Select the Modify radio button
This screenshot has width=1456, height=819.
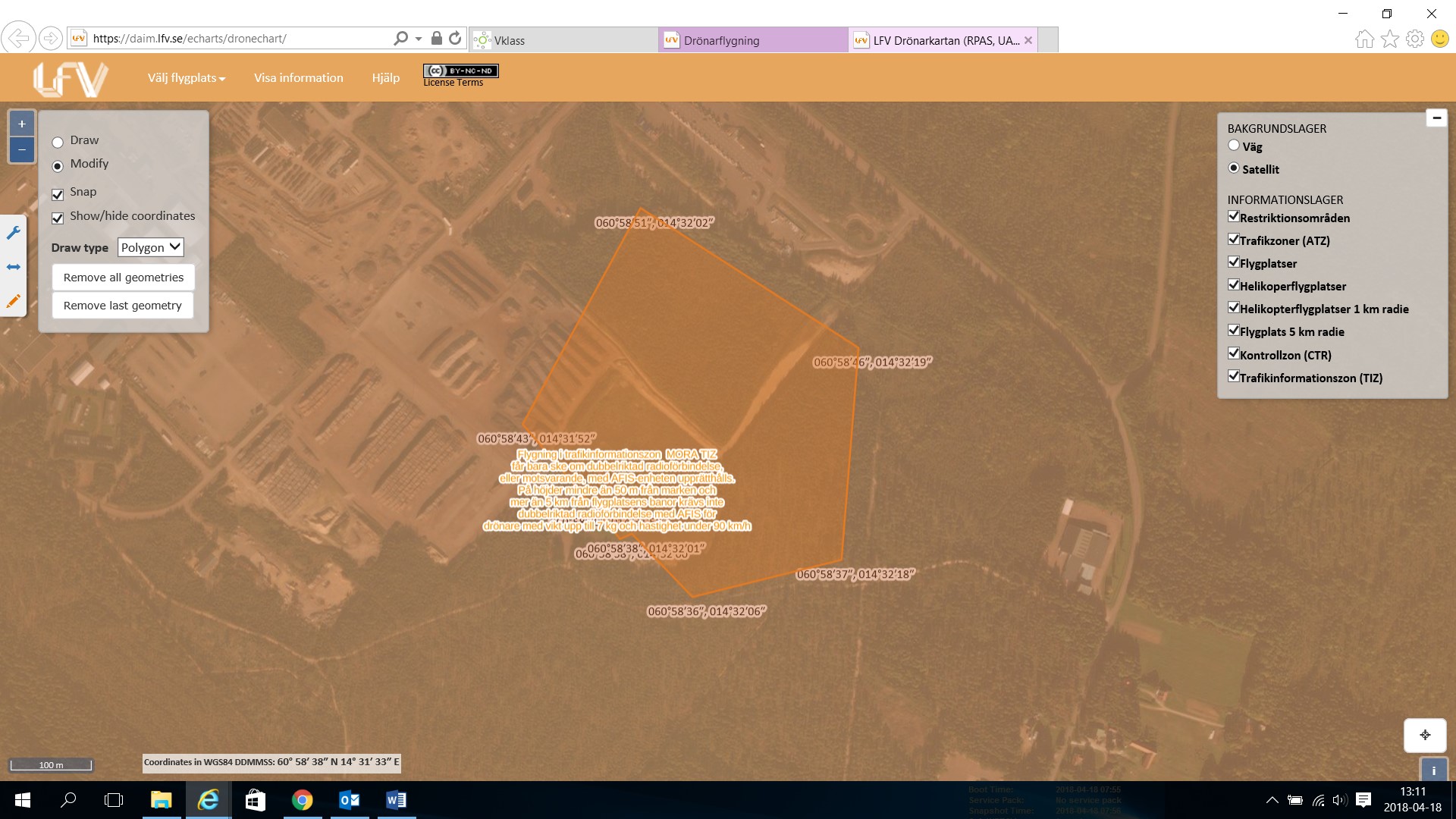click(x=58, y=166)
